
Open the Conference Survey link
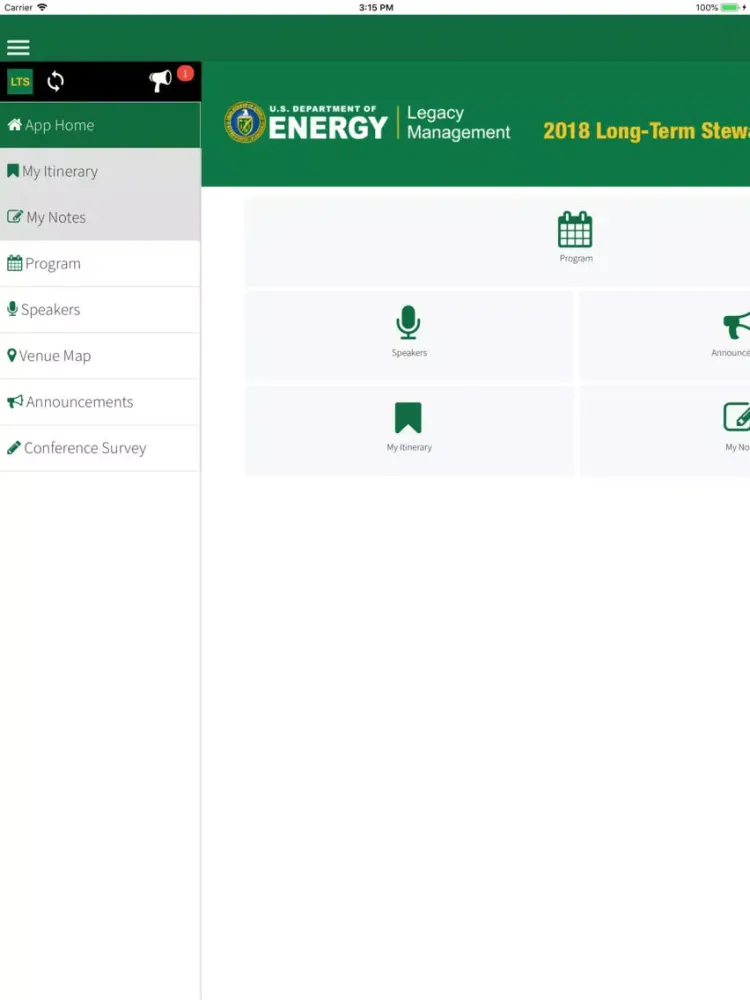[x=100, y=447]
